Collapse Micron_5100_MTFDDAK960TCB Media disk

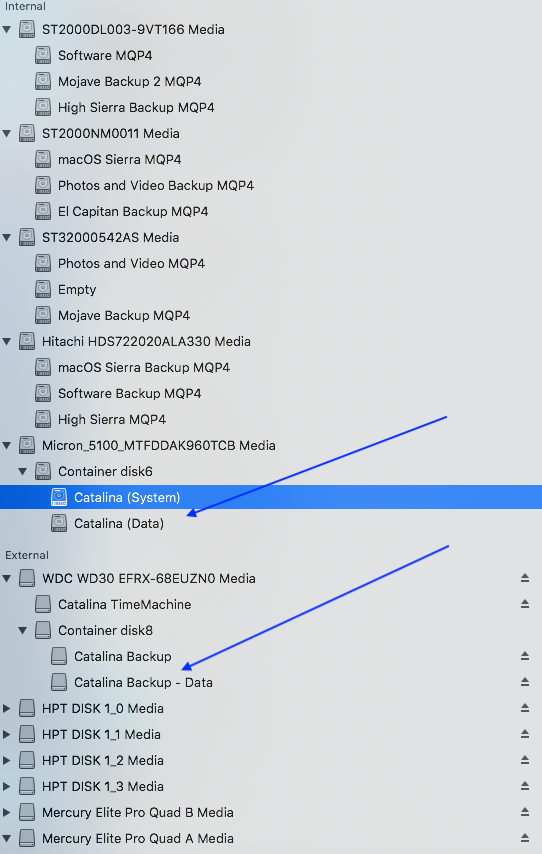click(7, 446)
